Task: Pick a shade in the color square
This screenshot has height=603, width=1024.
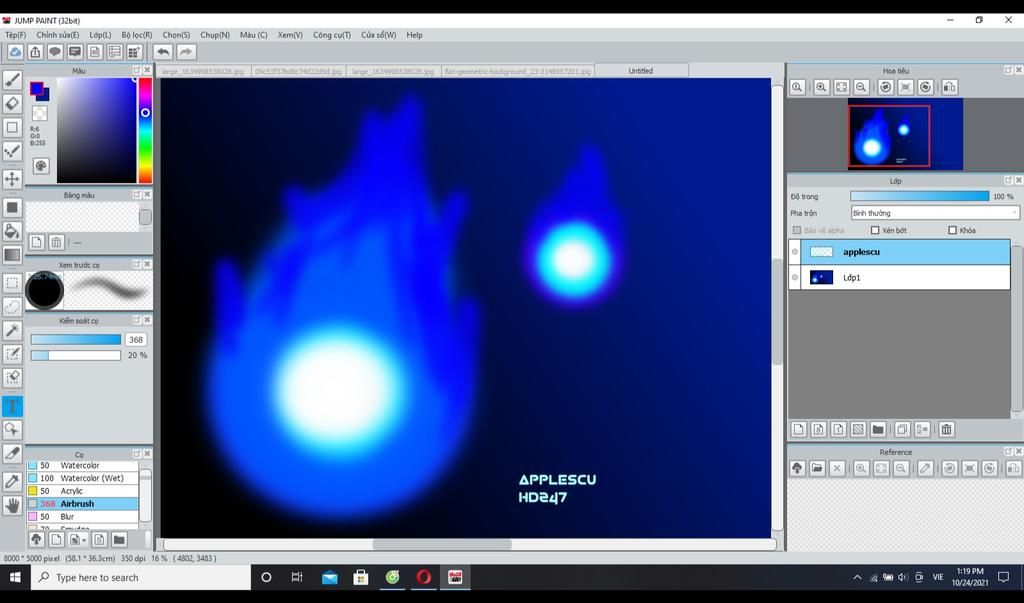Action: (x=96, y=130)
